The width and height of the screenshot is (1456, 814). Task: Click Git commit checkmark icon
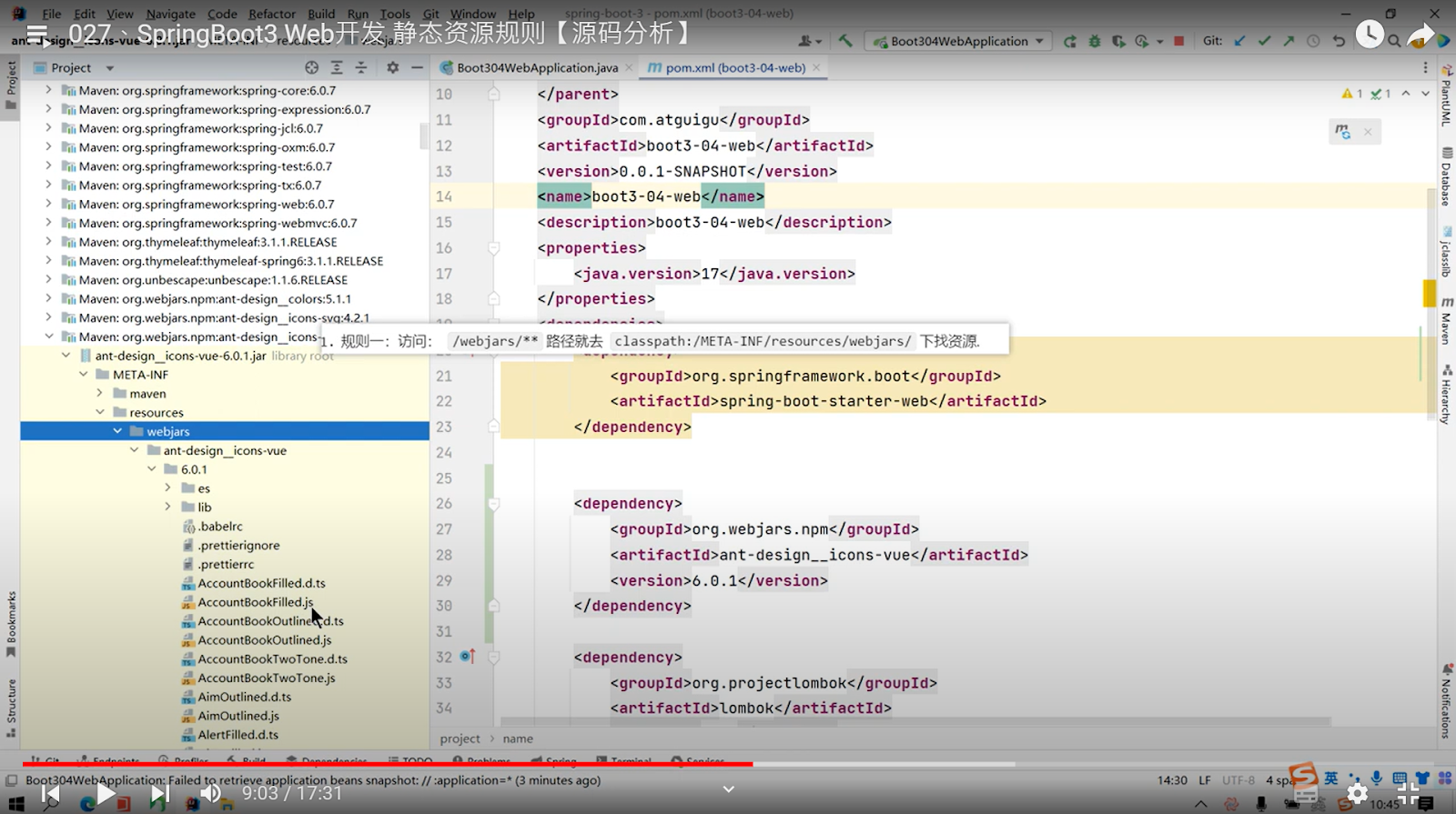click(x=1264, y=41)
